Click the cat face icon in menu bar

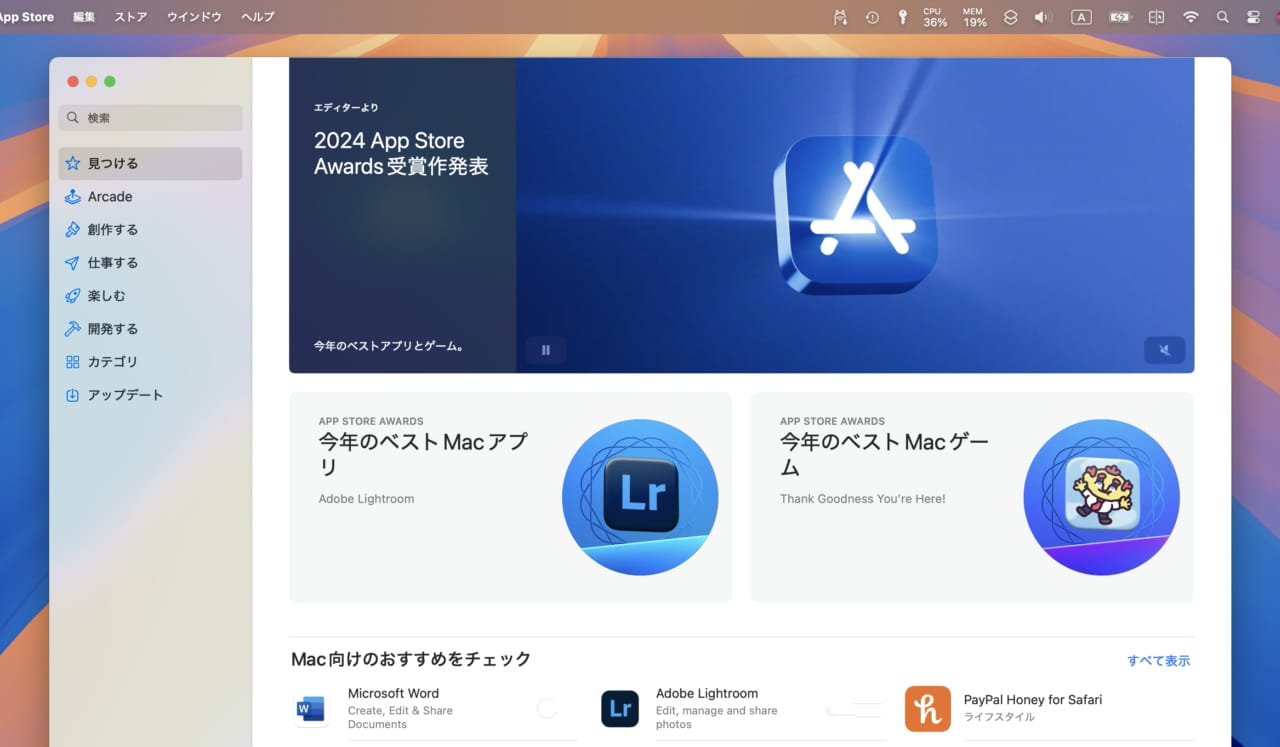click(x=840, y=17)
